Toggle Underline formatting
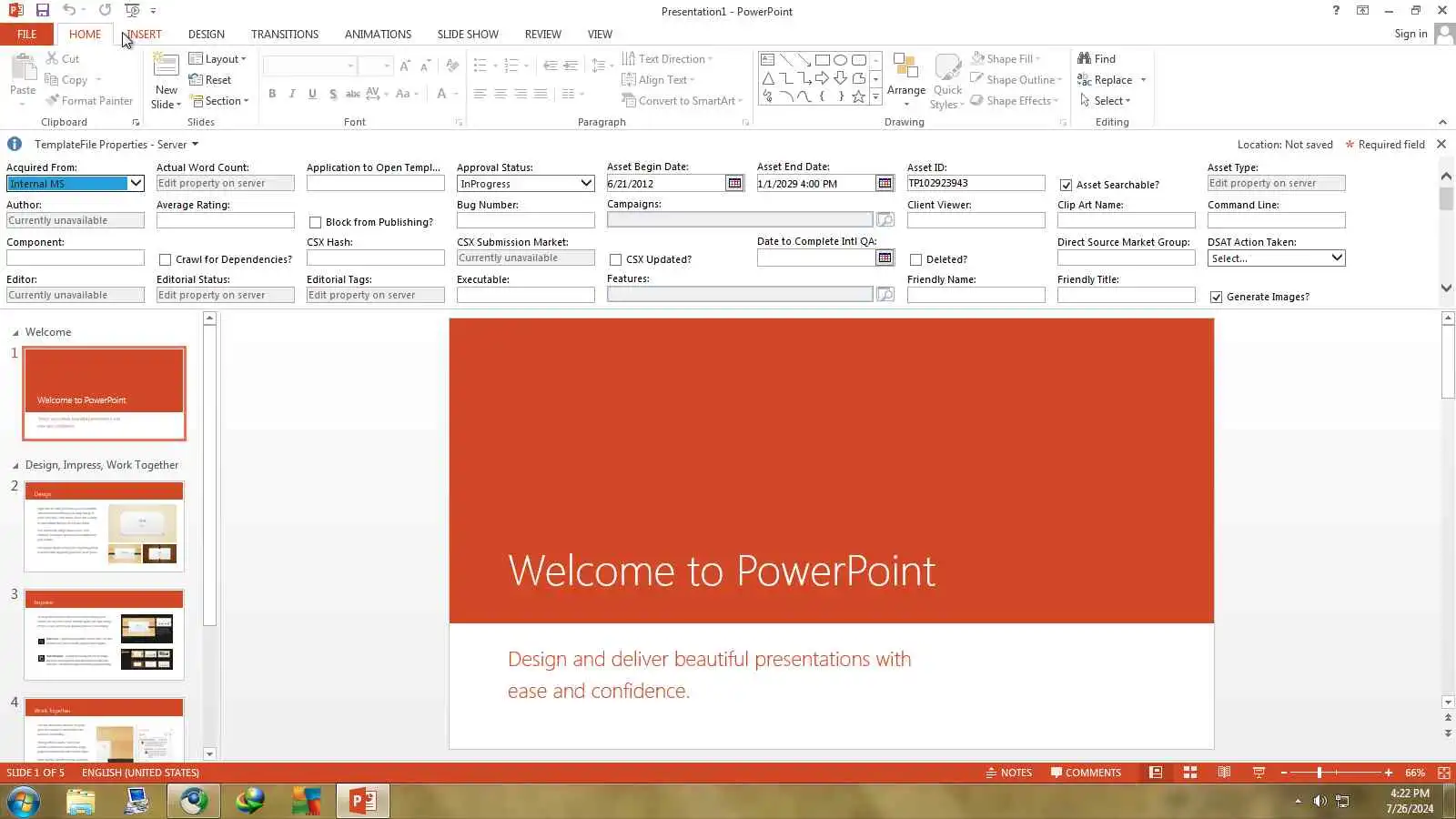The image size is (1456, 819). click(x=312, y=94)
